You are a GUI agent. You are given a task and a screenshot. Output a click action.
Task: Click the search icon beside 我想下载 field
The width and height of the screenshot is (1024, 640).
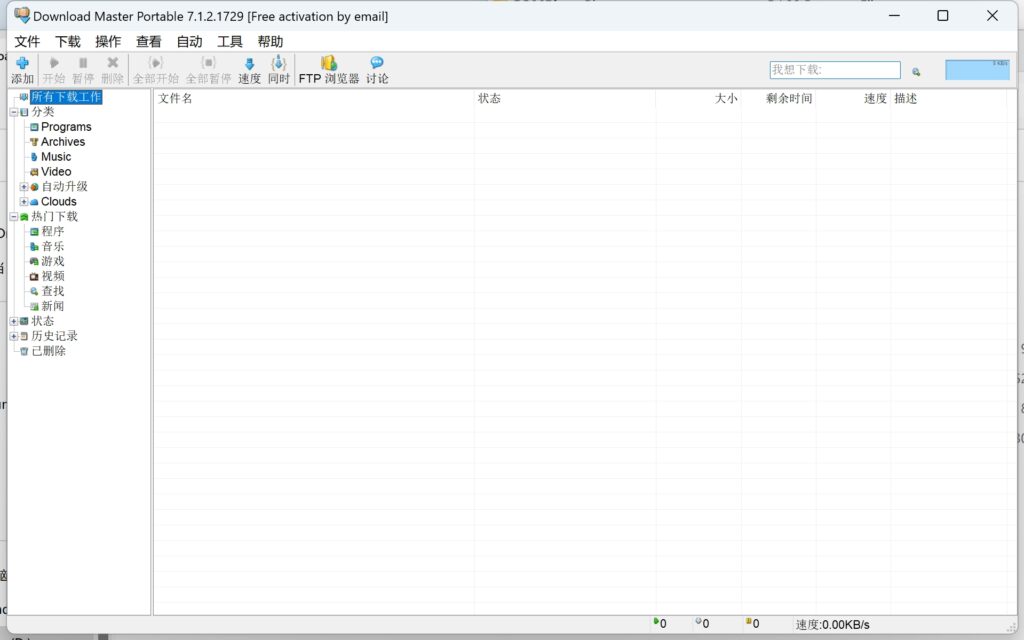(916, 72)
